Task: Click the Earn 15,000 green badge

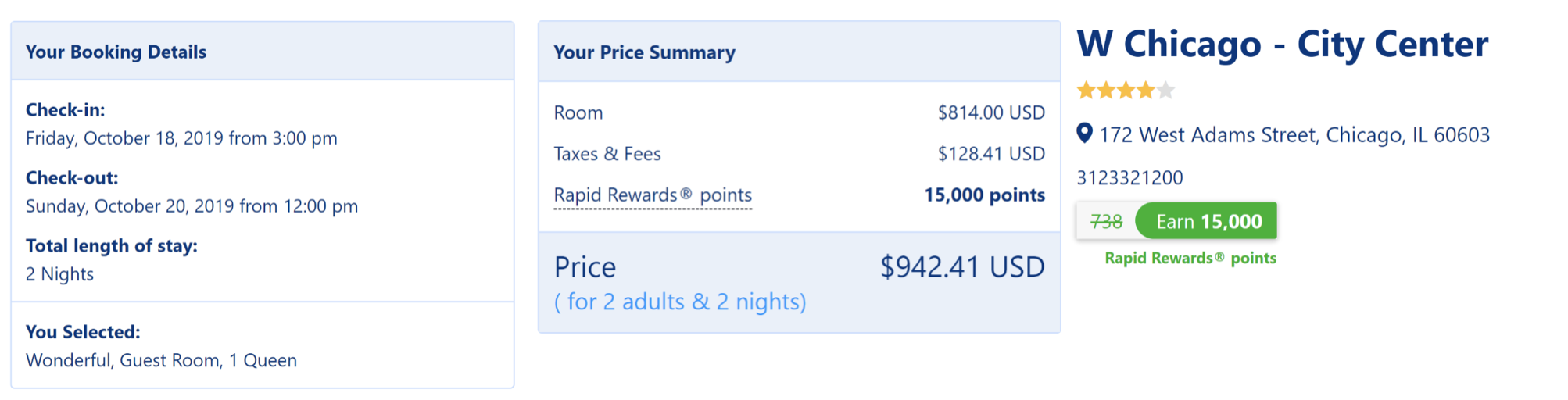Action: pyautogui.click(x=1206, y=221)
